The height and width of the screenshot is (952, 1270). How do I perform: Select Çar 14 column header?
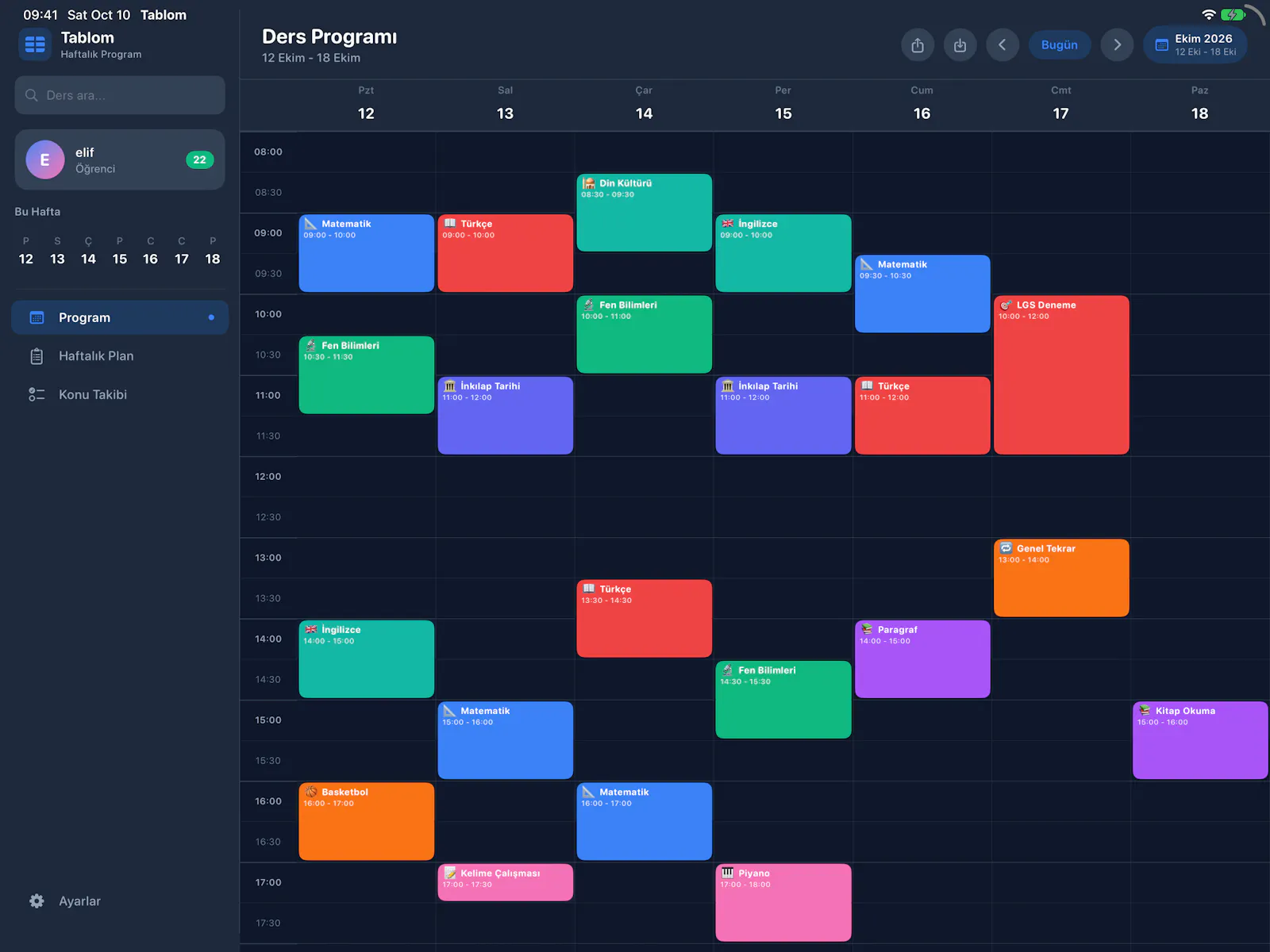click(644, 104)
